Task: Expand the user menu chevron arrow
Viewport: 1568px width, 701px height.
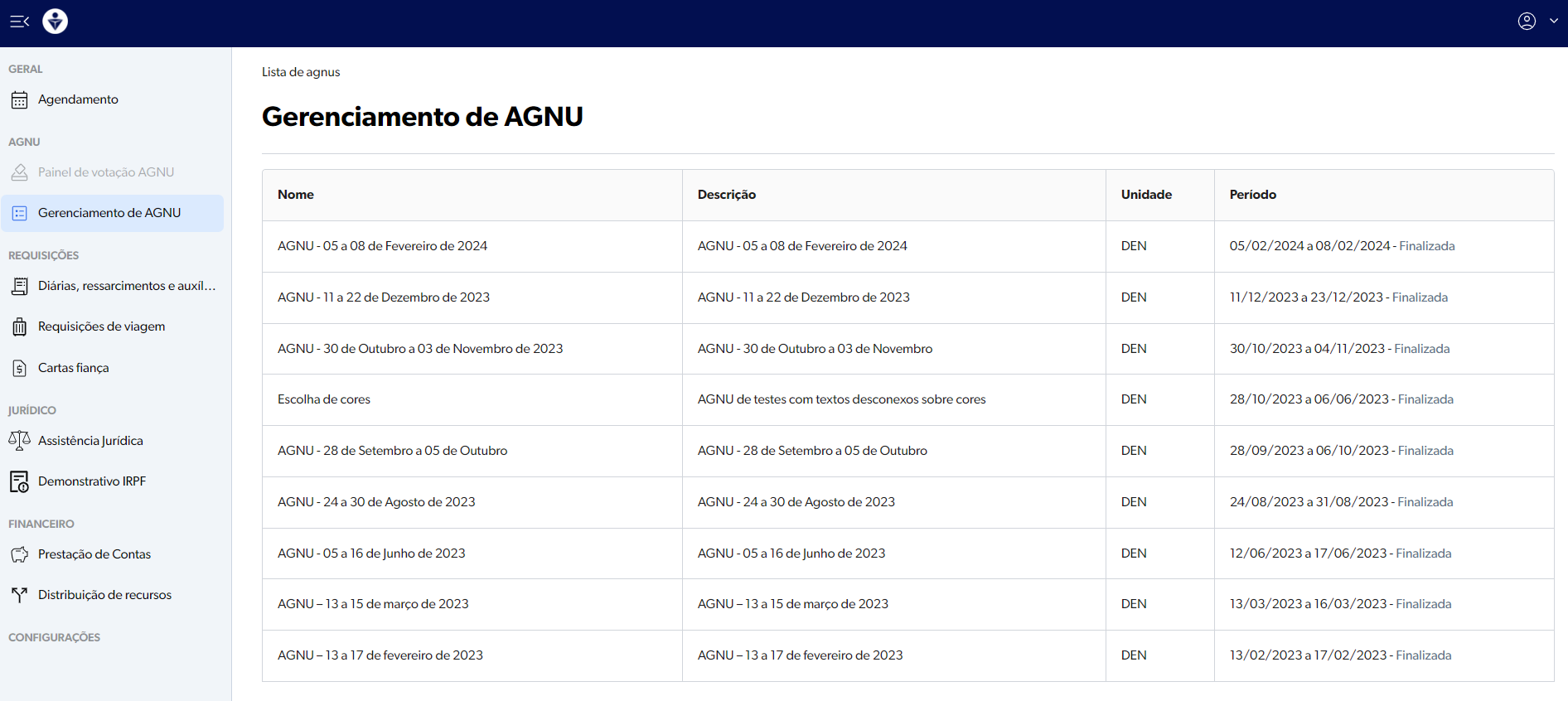Action: tap(1554, 22)
